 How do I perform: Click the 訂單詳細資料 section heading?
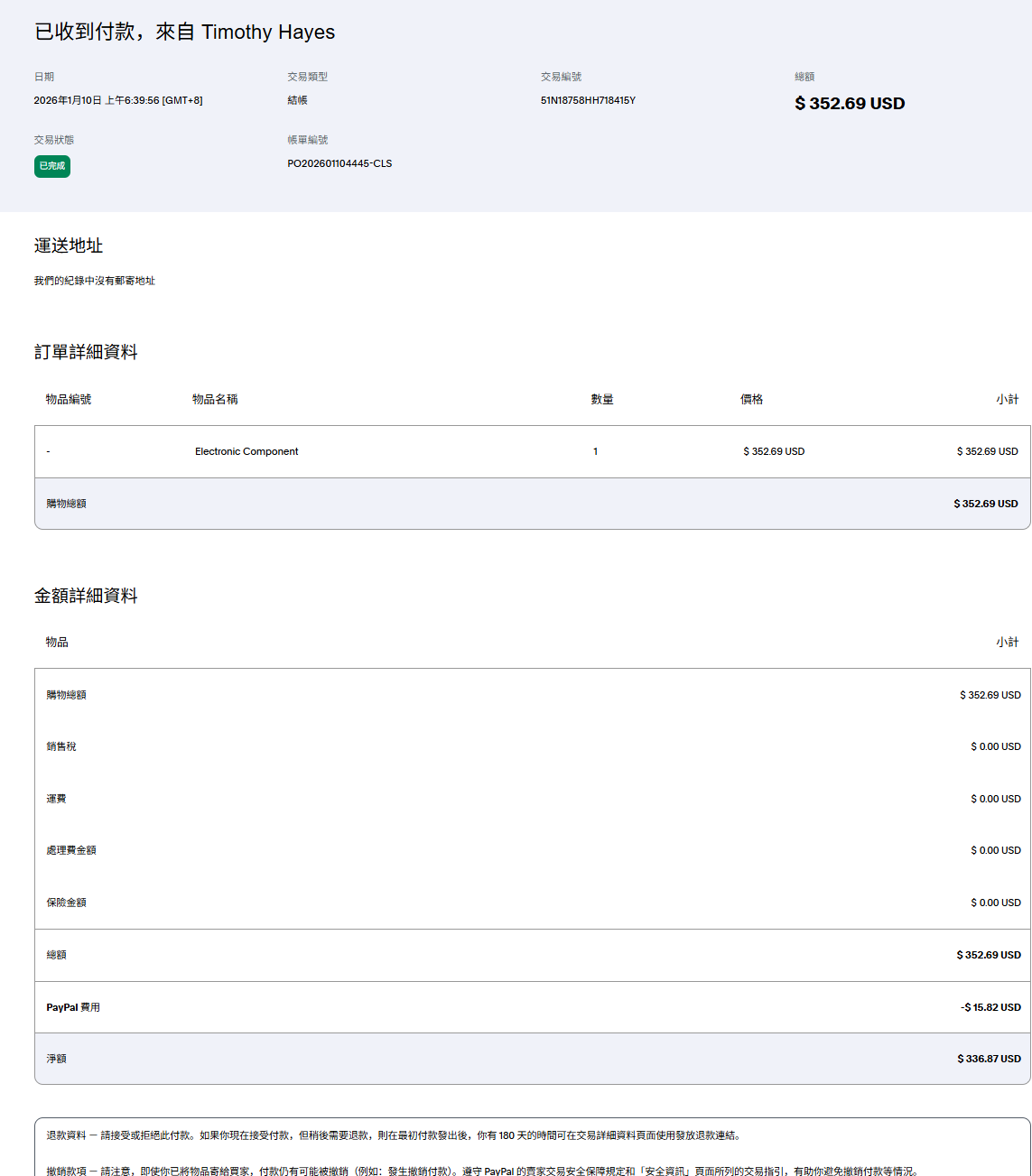pyautogui.click(x=86, y=352)
